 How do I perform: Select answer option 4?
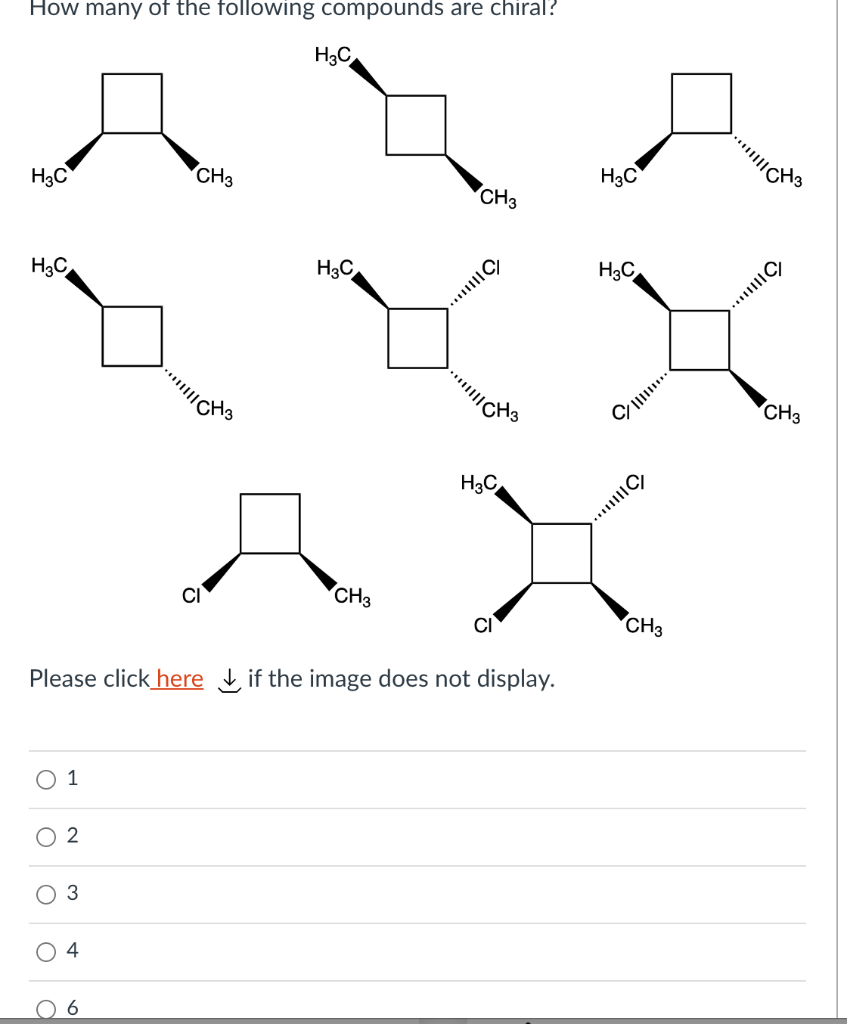(44, 951)
